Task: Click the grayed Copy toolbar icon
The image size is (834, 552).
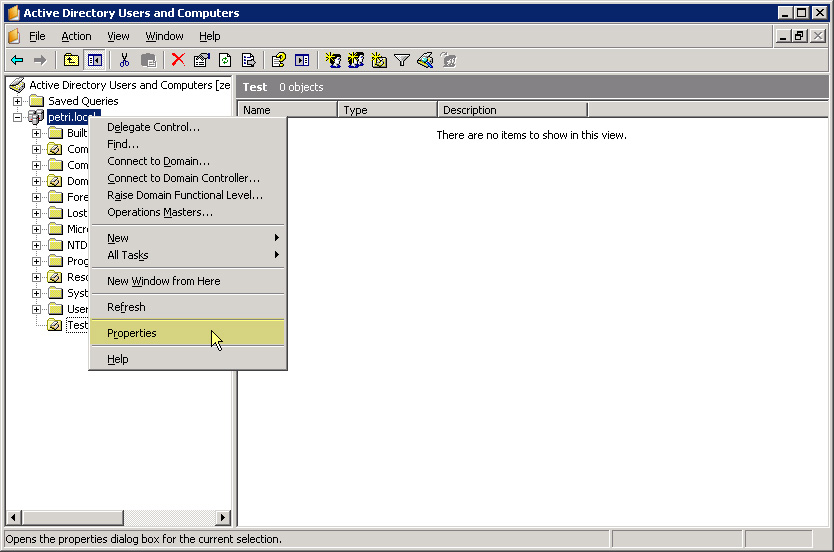Action: pyautogui.click(x=148, y=60)
